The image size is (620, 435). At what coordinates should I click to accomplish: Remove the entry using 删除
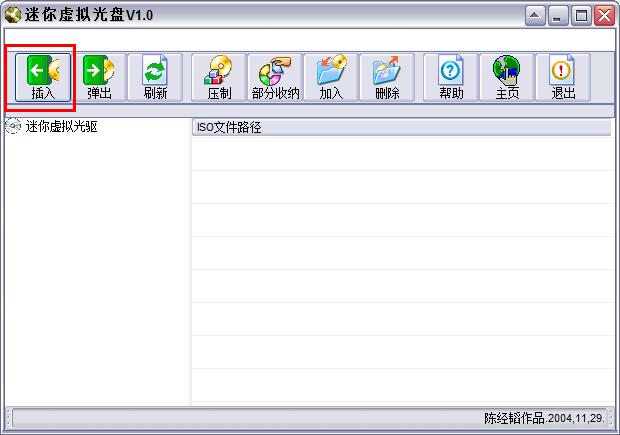click(387, 78)
